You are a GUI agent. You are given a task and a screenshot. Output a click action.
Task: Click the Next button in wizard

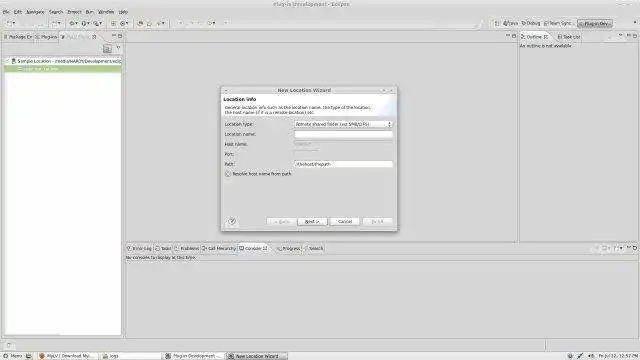point(312,222)
